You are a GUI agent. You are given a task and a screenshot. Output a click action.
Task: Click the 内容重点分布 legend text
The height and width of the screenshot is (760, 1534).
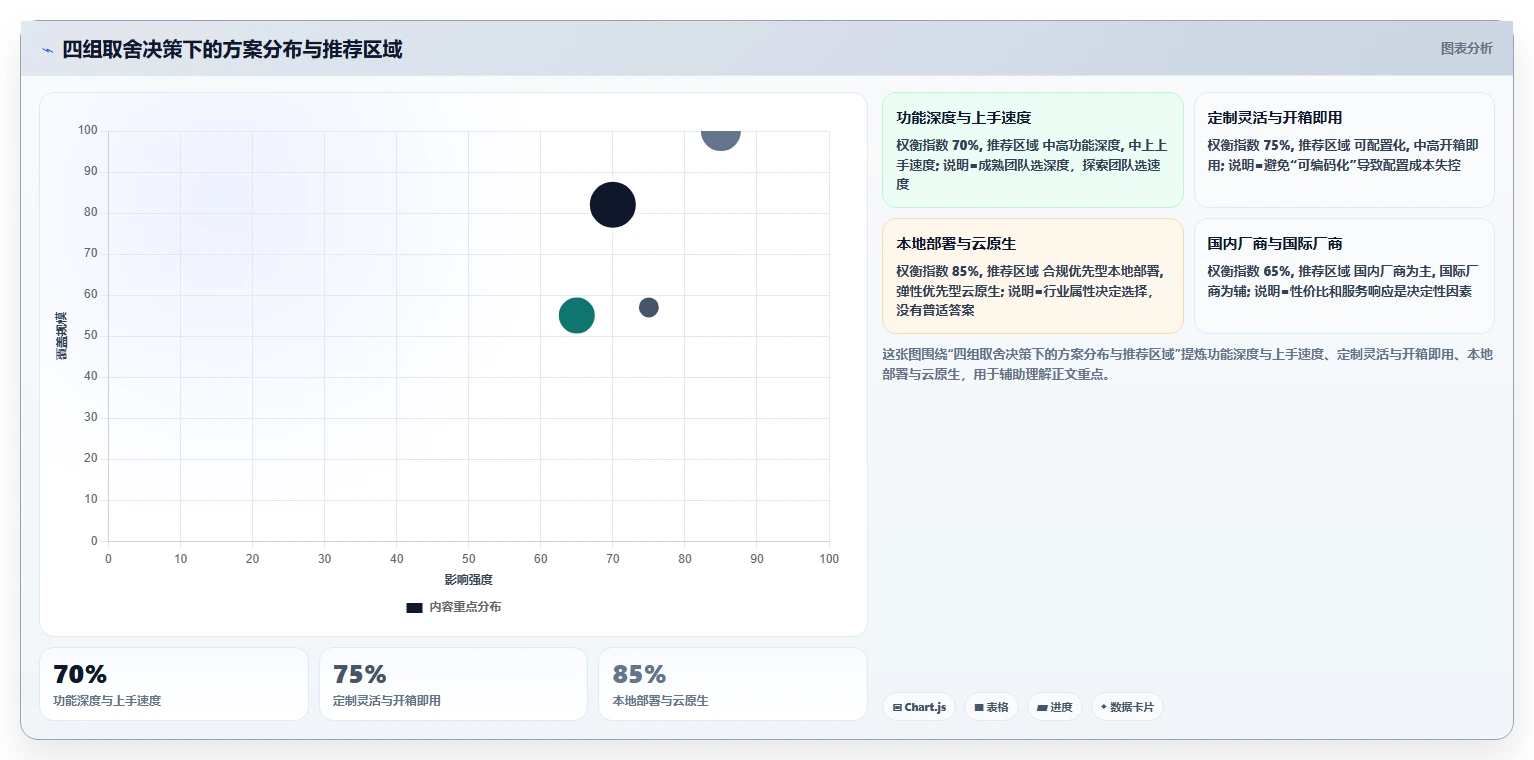(465, 607)
